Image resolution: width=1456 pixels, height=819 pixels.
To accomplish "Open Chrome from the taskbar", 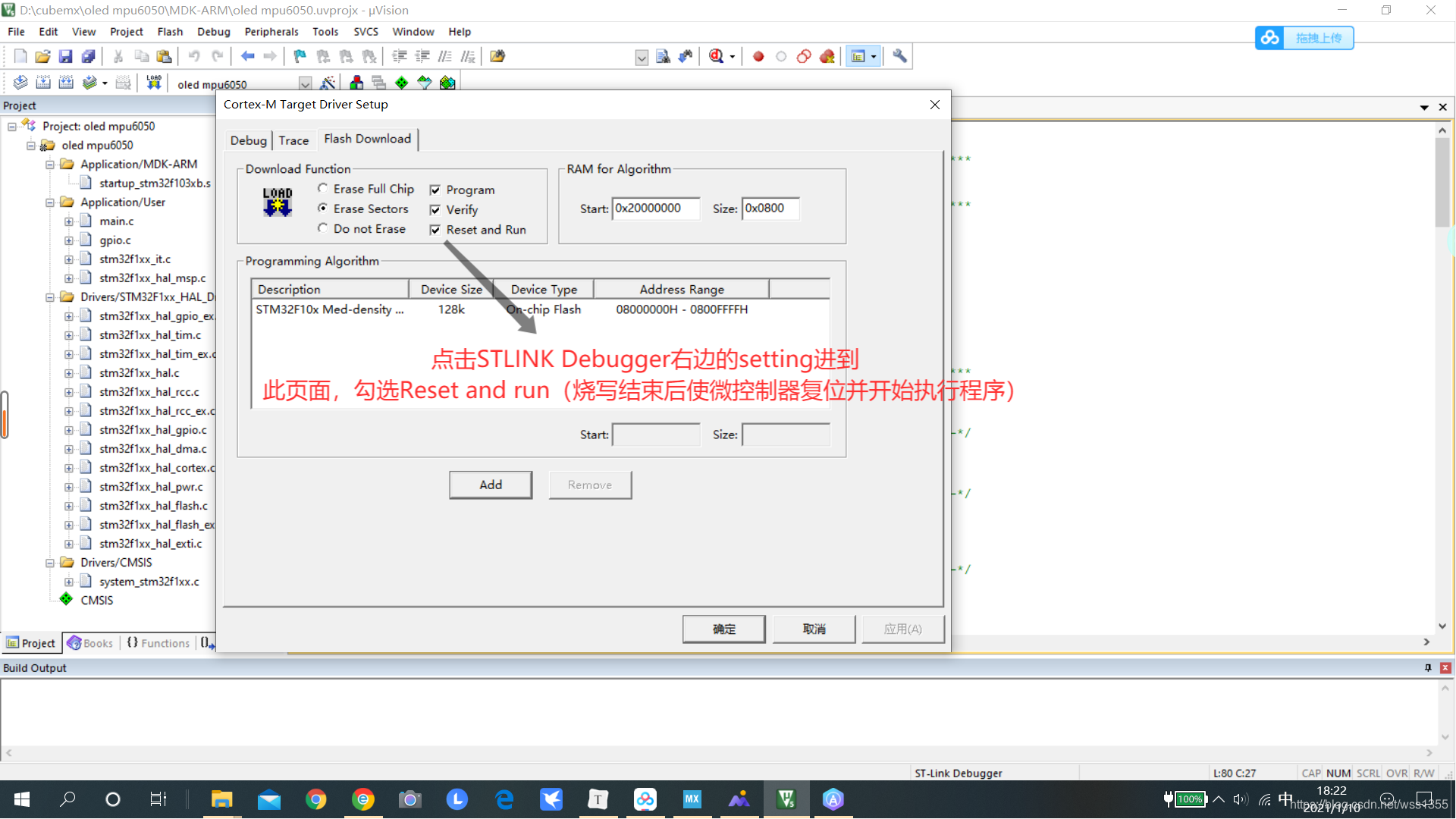I will click(x=316, y=799).
